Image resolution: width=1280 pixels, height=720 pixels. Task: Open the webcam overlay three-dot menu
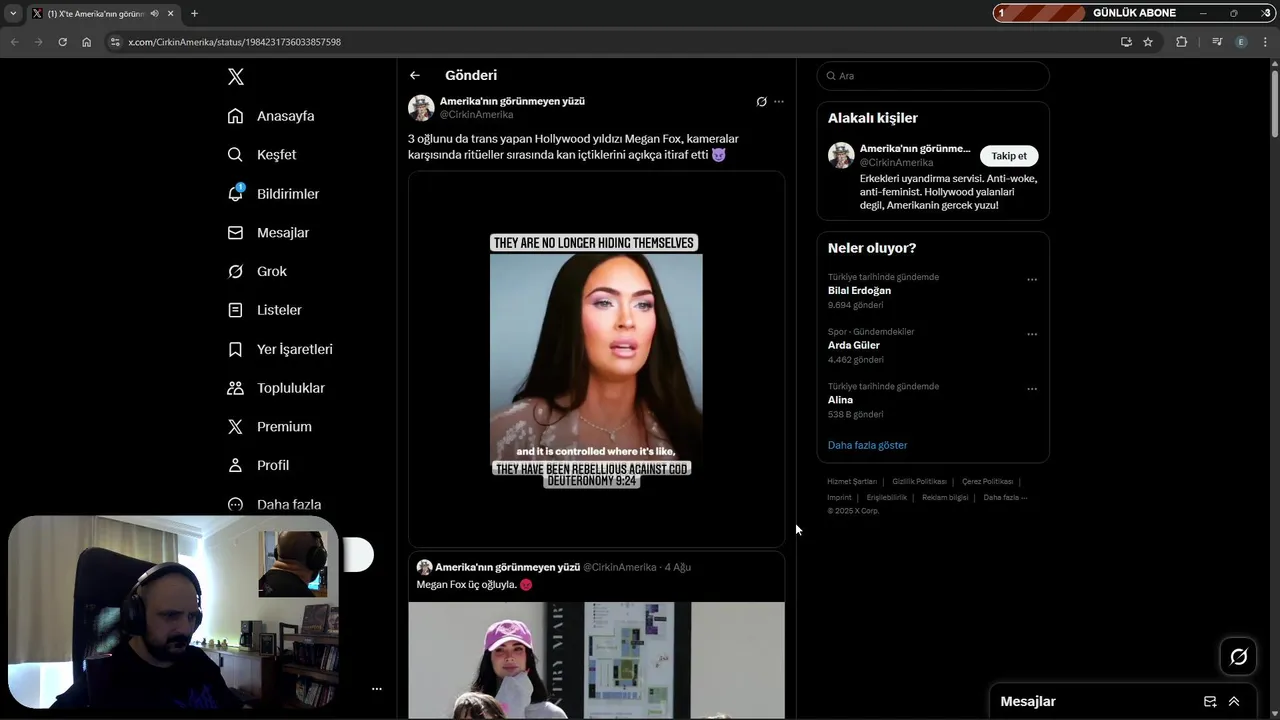coord(377,689)
